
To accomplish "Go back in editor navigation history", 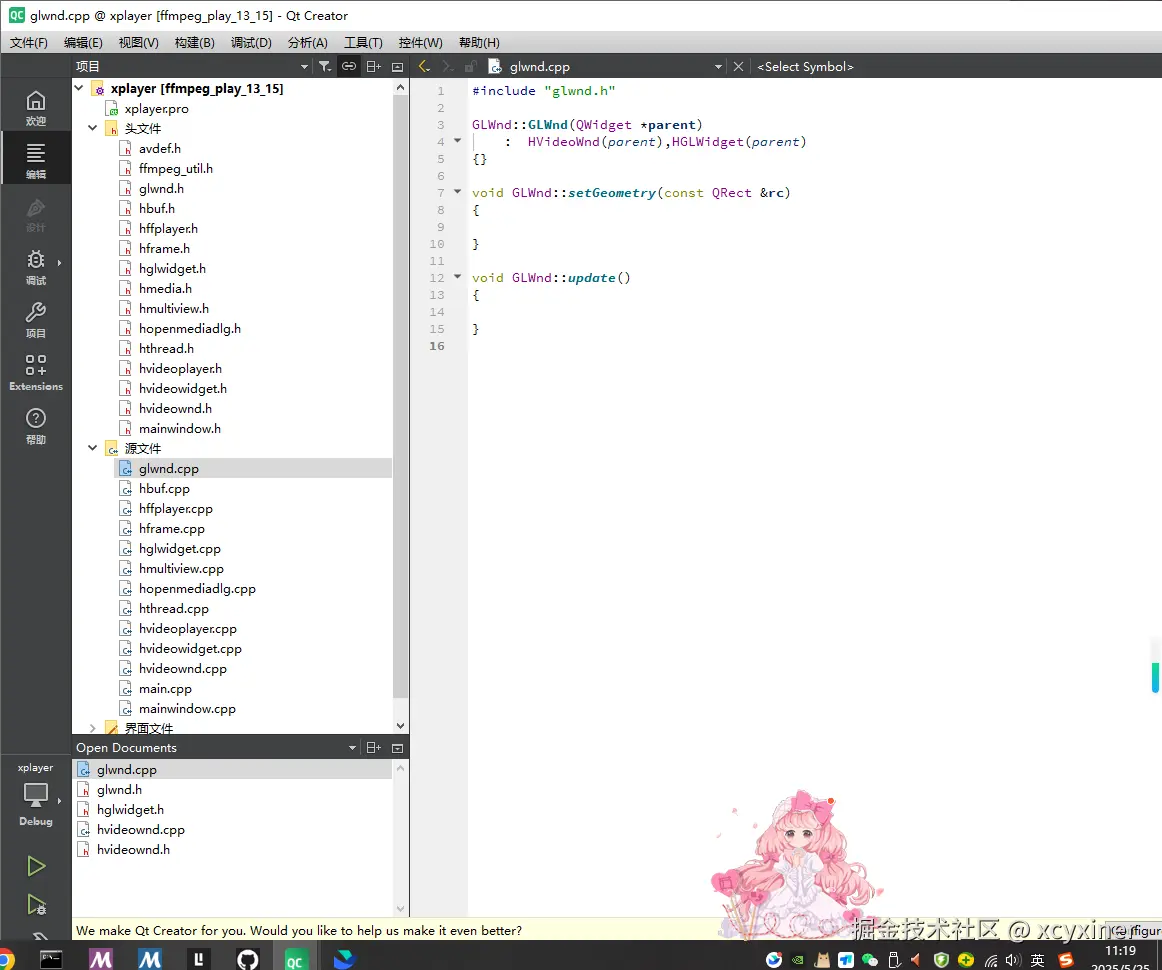I will 424,67.
